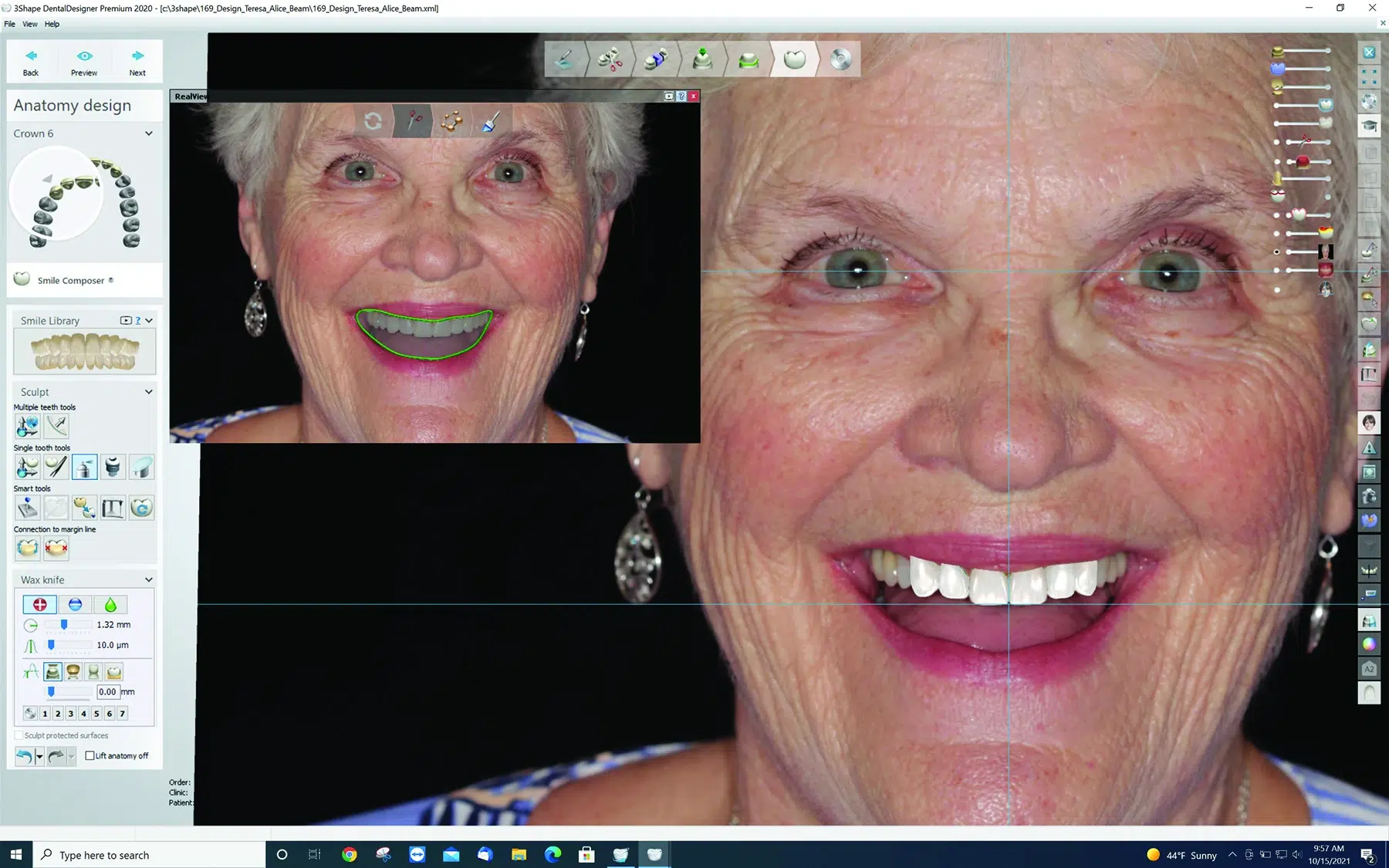The height and width of the screenshot is (868, 1389).
Task: Collapse the Wax knife section
Action: (x=149, y=579)
